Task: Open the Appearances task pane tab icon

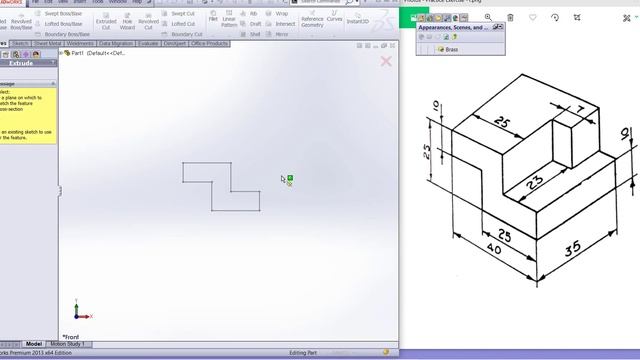Action: [x=456, y=18]
